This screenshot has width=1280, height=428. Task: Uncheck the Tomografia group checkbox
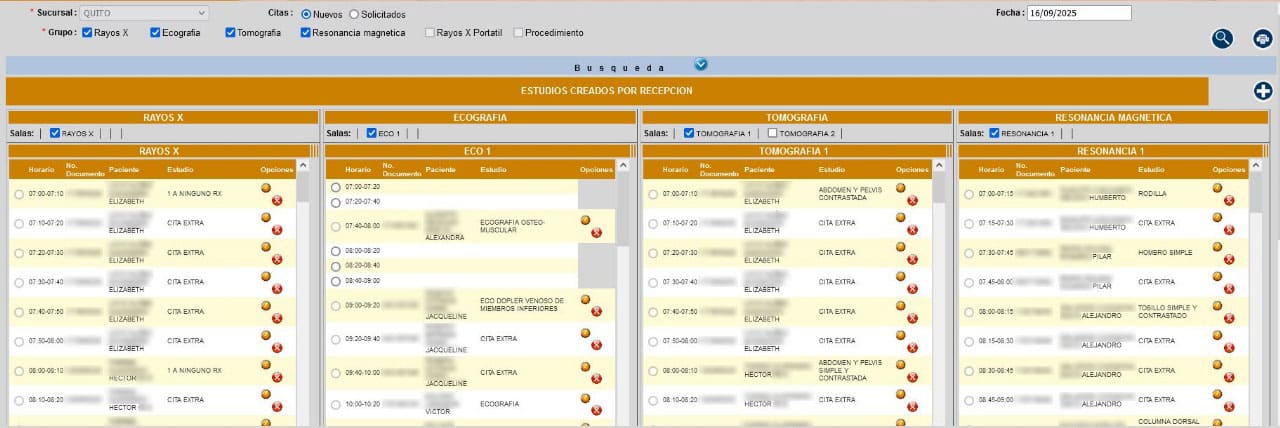point(231,33)
